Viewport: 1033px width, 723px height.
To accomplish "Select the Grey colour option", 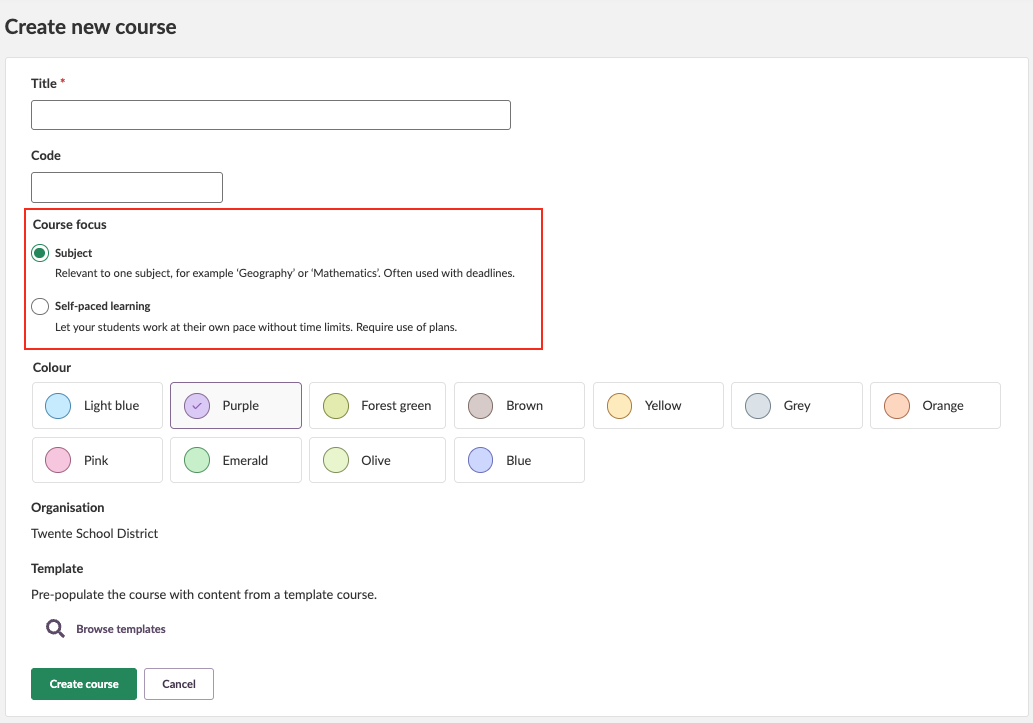I will pyautogui.click(x=796, y=406).
